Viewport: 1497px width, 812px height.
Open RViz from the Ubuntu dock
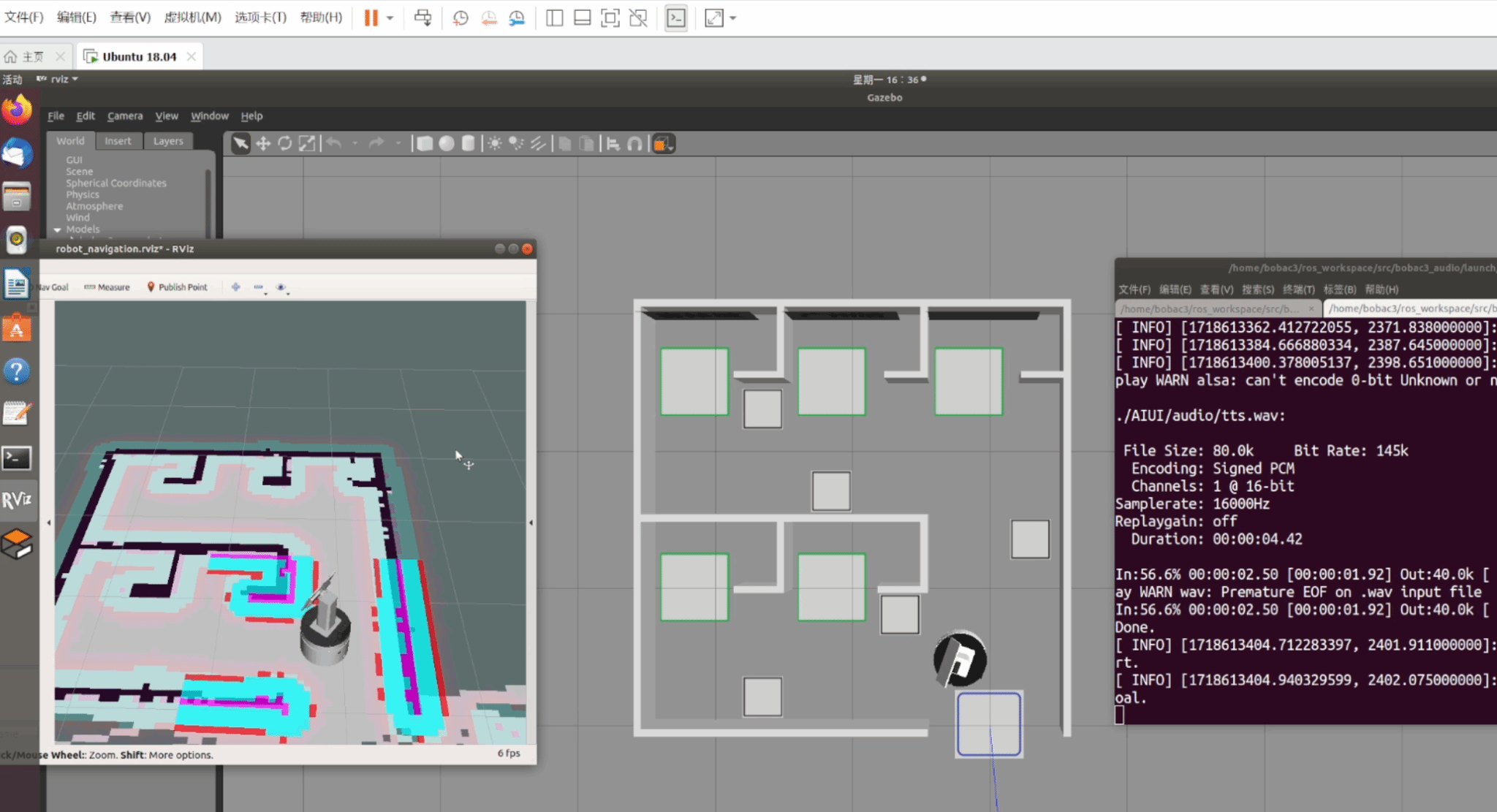click(17, 501)
